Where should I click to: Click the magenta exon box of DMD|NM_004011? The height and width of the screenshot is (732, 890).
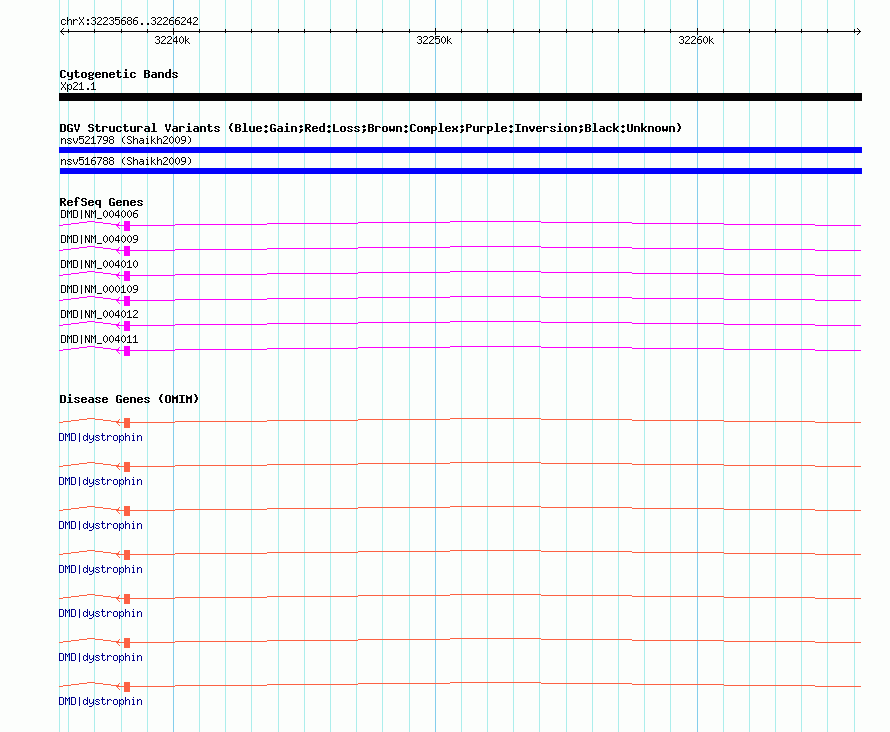(x=127, y=351)
